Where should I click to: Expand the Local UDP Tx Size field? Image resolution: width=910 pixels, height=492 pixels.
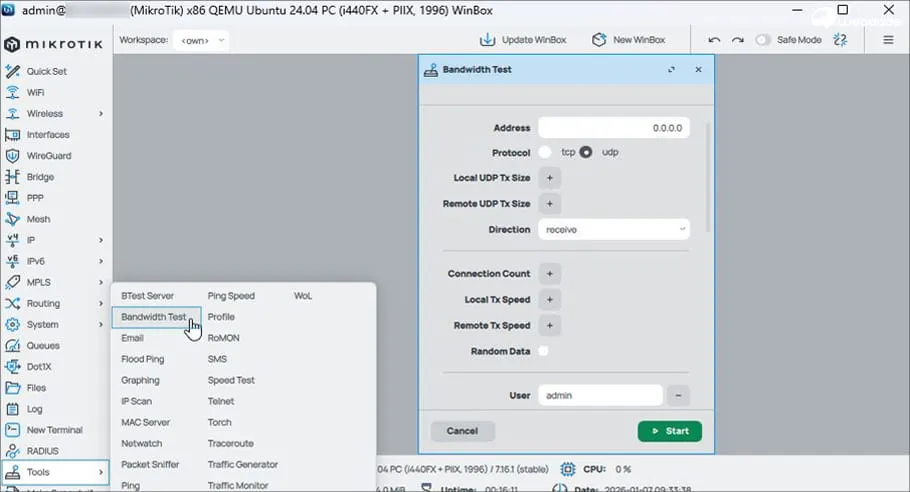(x=549, y=178)
